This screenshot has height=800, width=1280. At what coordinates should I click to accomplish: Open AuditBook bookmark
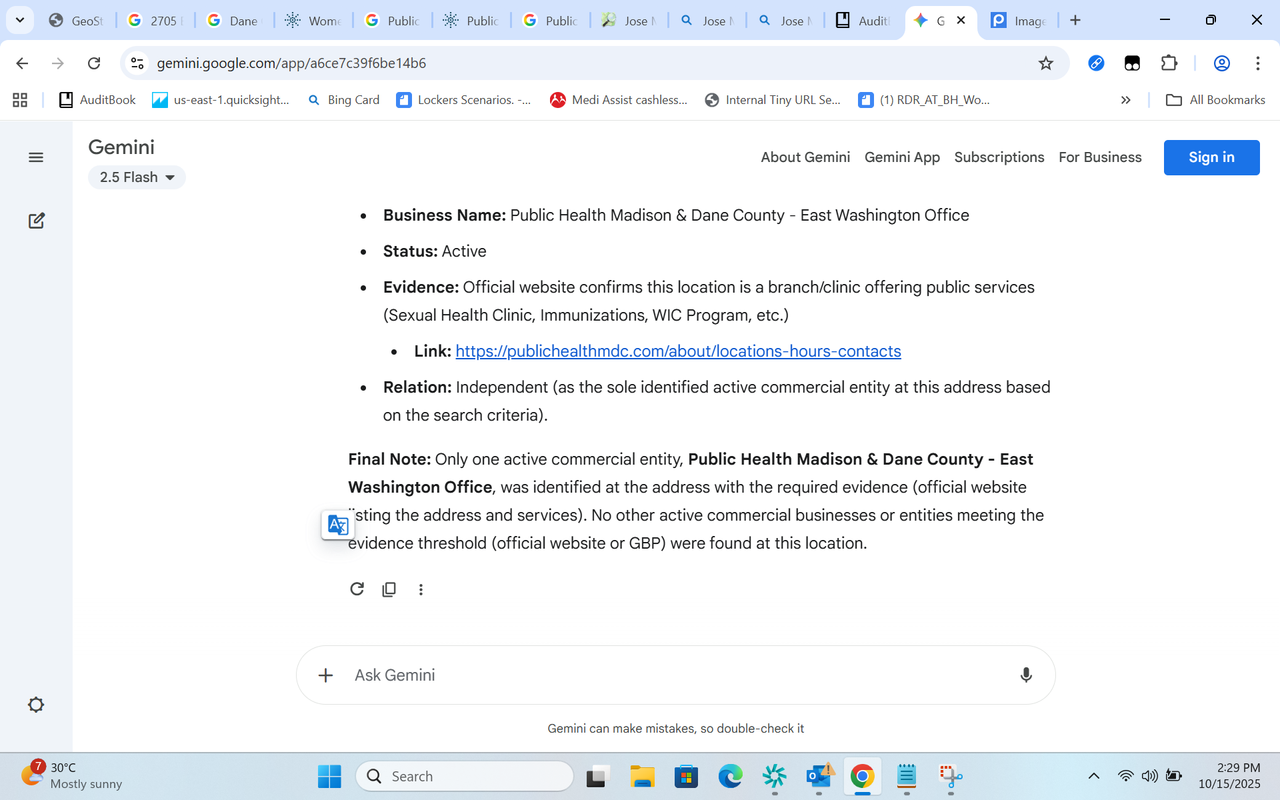click(97, 100)
